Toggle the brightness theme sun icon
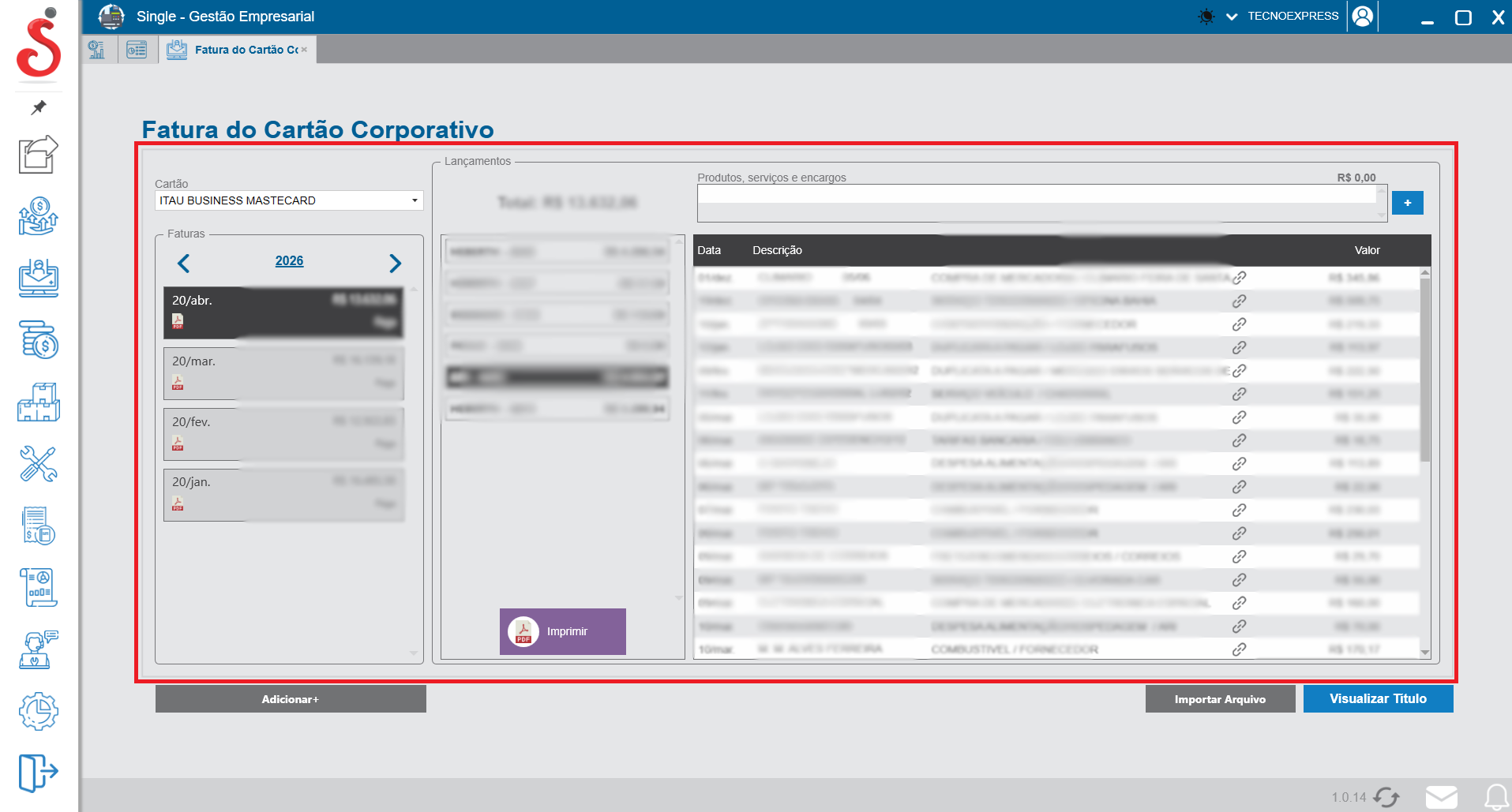This screenshot has height=812, width=1512. click(x=1206, y=17)
